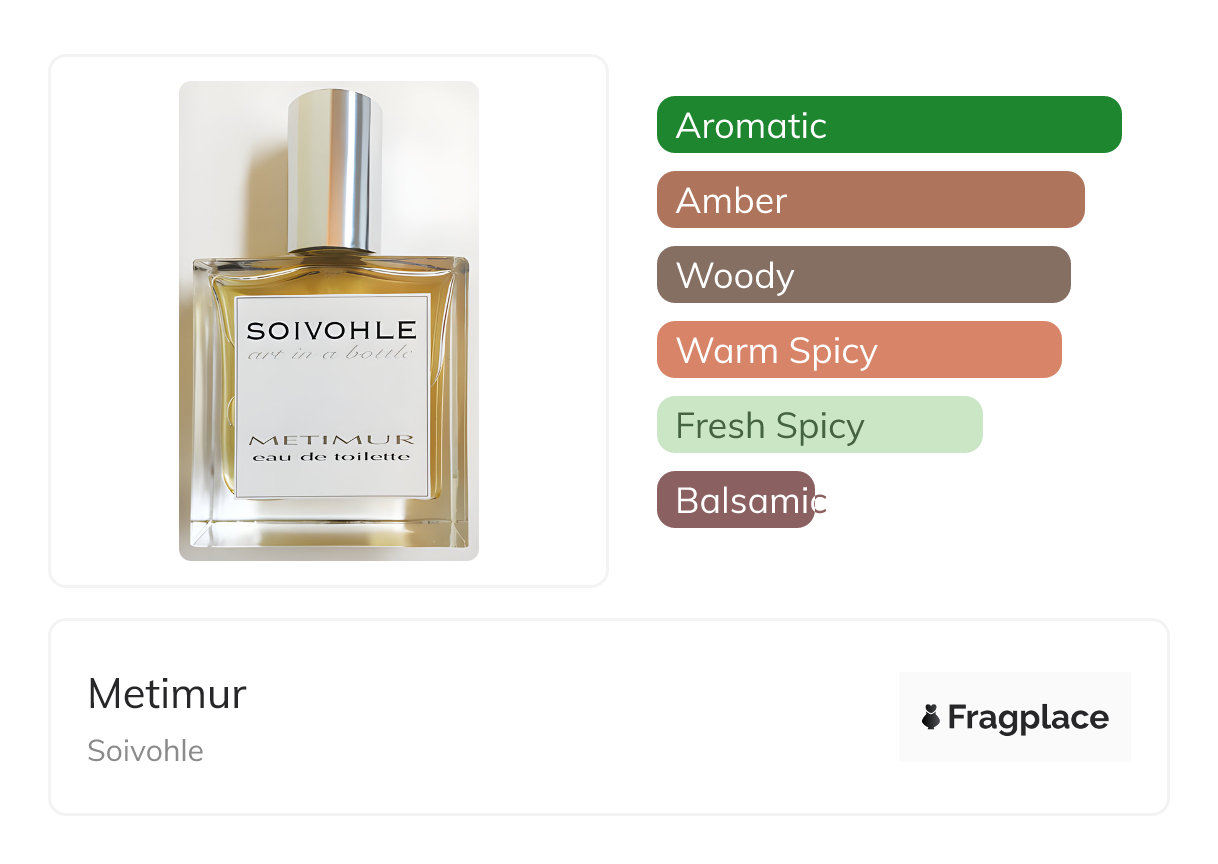Click the METIMUR text on bottle label
1218x864 pixels.
coord(332,439)
